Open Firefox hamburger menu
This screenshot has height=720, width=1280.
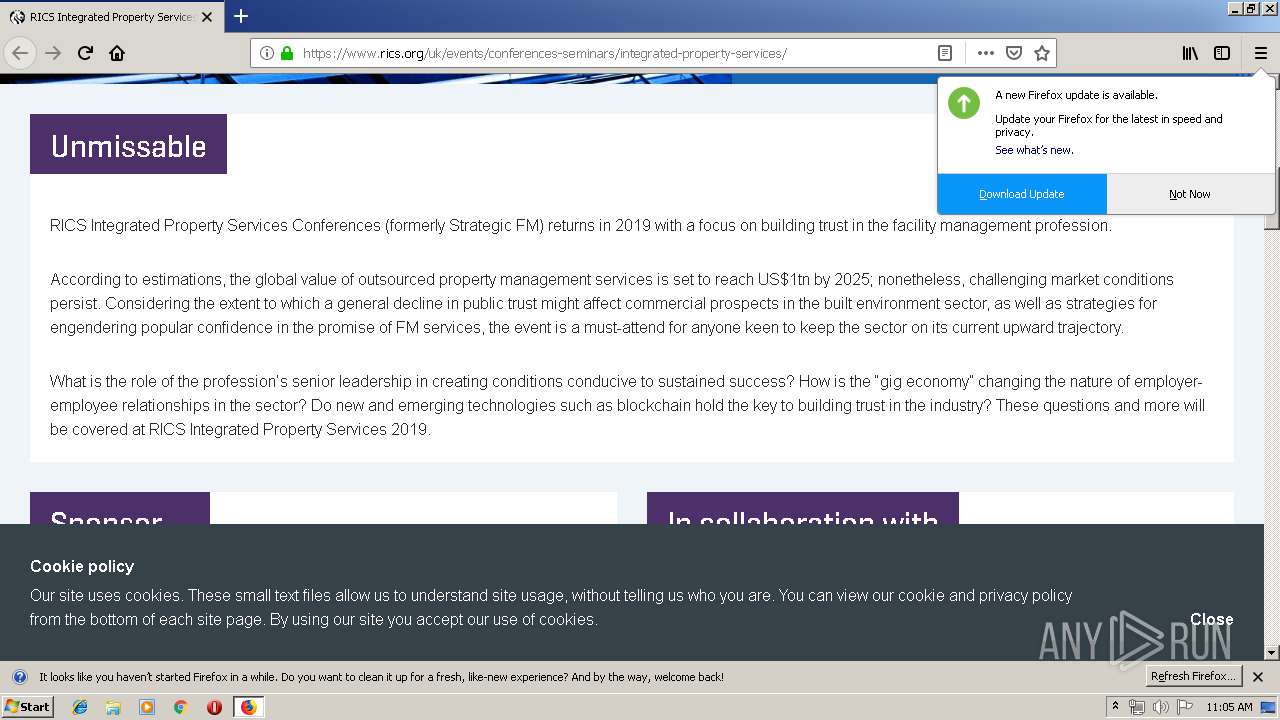(x=1260, y=53)
